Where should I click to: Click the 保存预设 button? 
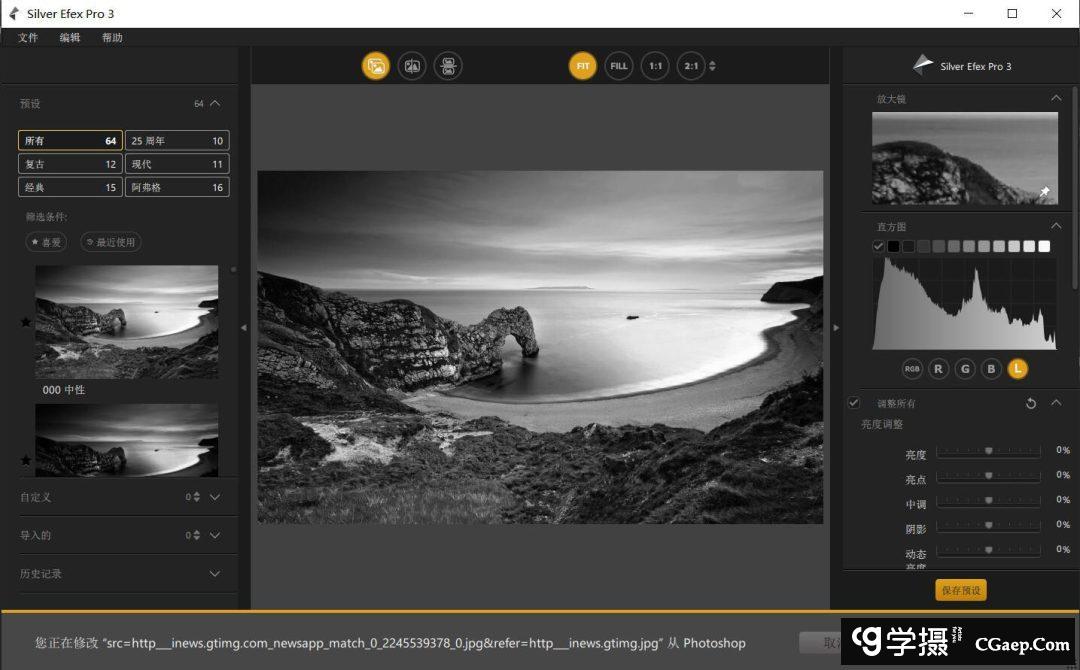(961, 591)
